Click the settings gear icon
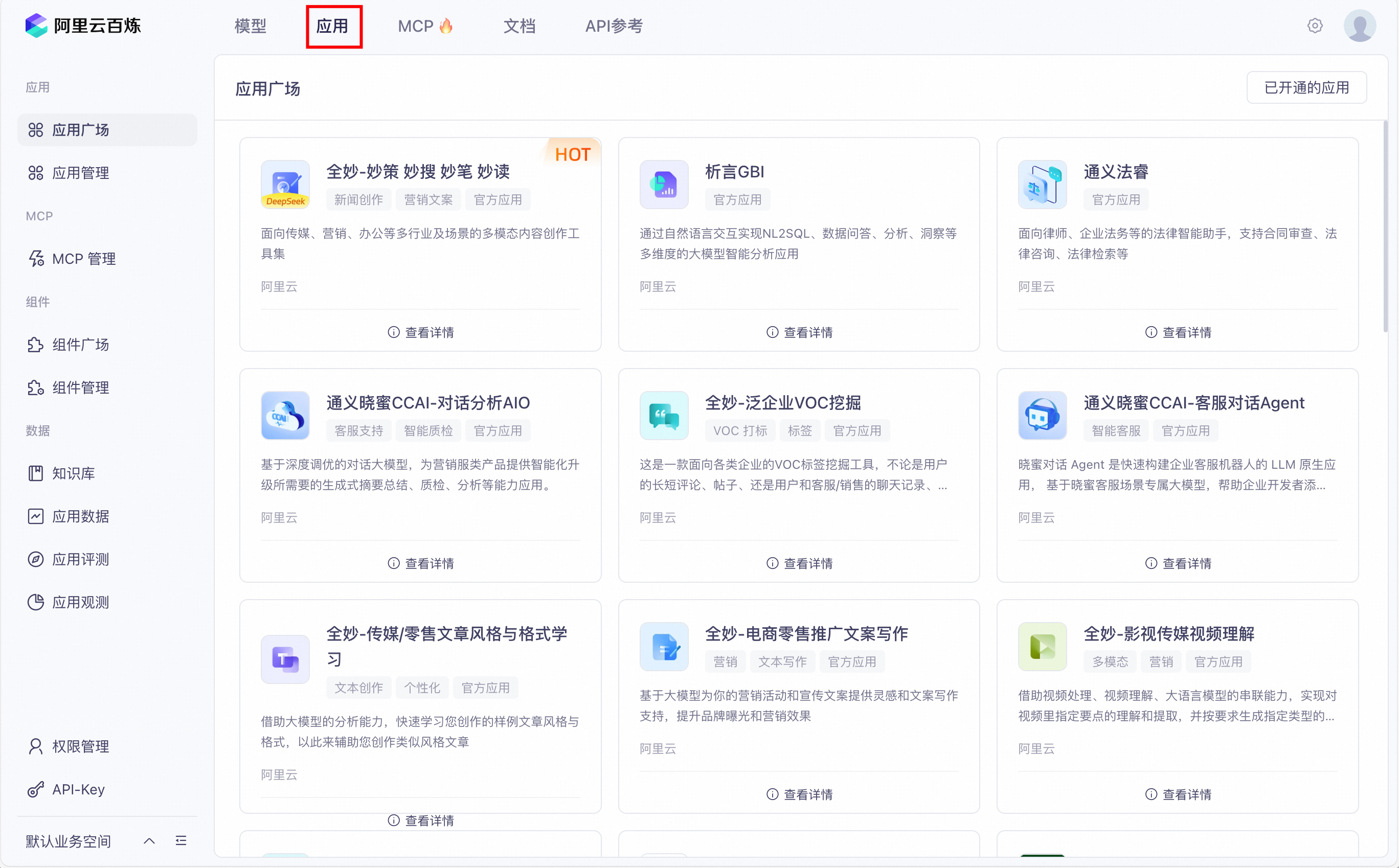1399x868 pixels. click(x=1315, y=26)
